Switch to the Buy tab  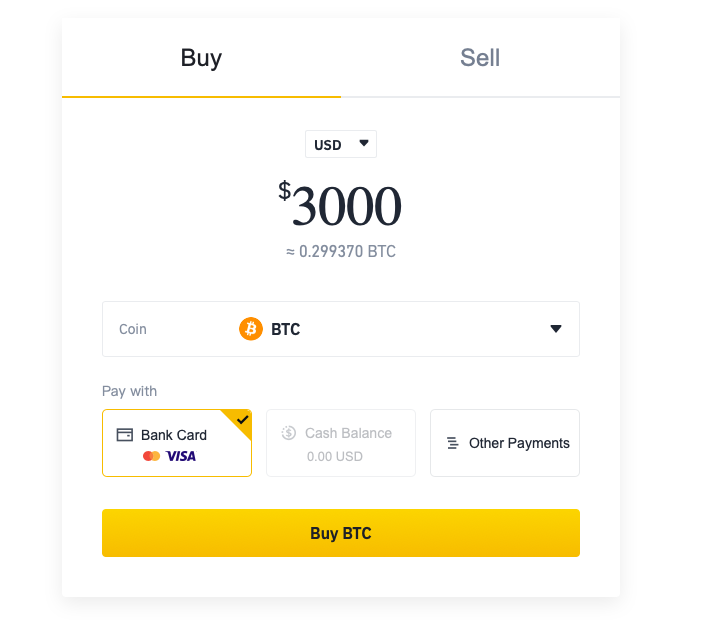201,58
